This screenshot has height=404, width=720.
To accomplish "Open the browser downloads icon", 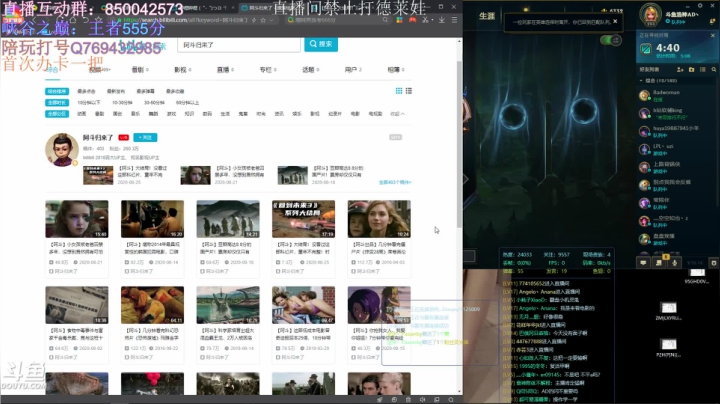I will coord(442,20).
